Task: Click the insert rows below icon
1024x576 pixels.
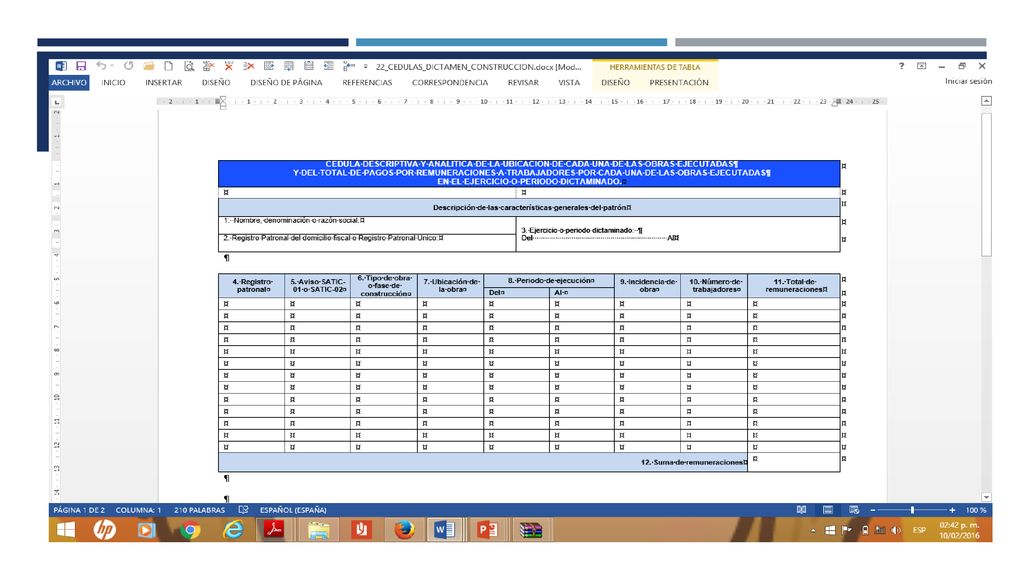Action: [x=289, y=66]
